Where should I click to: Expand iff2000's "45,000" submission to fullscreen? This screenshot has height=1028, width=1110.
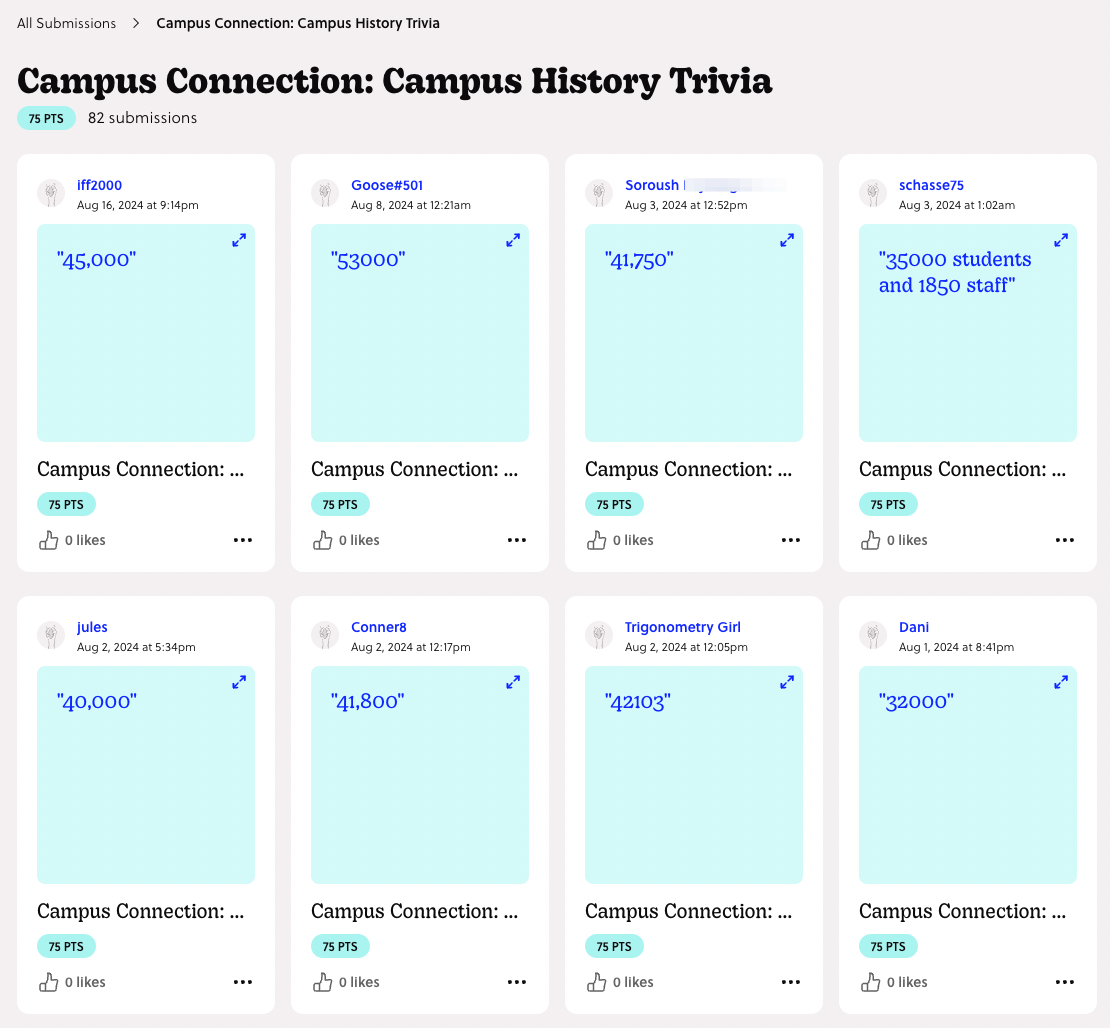click(239, 240)
